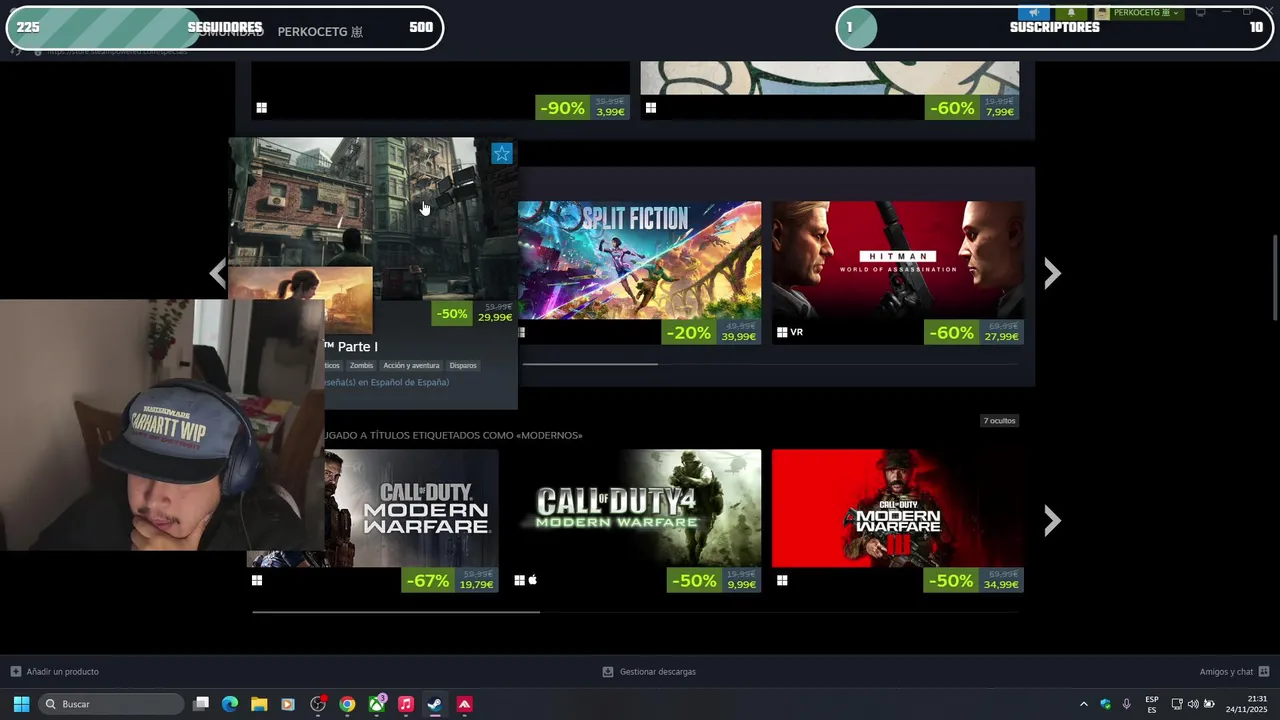Open the Steam announcements megaphone icon
The image size is (1280, 720).
click(x=1032, y=13)
